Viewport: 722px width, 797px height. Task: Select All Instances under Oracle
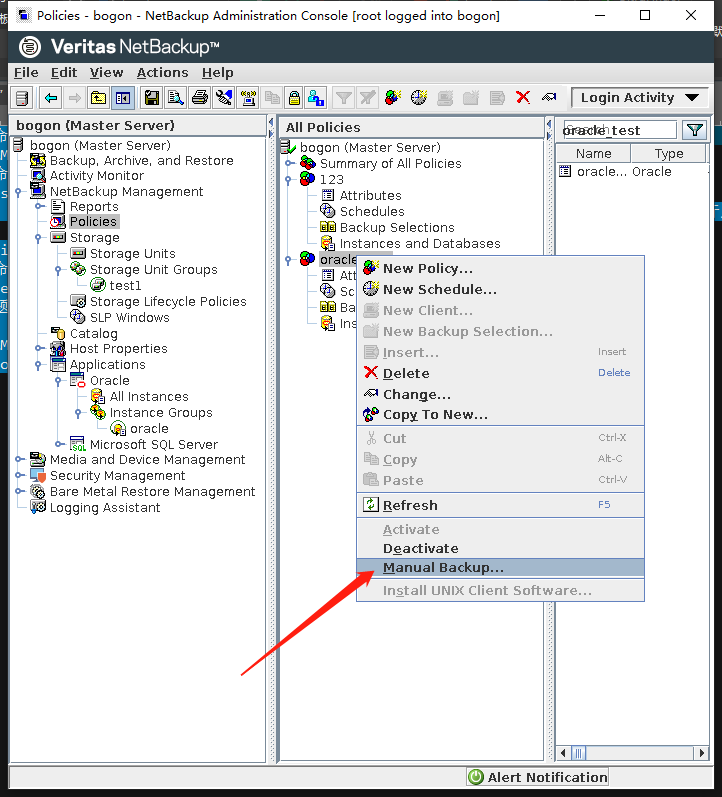pyautogui.click(x=149, y=396)
